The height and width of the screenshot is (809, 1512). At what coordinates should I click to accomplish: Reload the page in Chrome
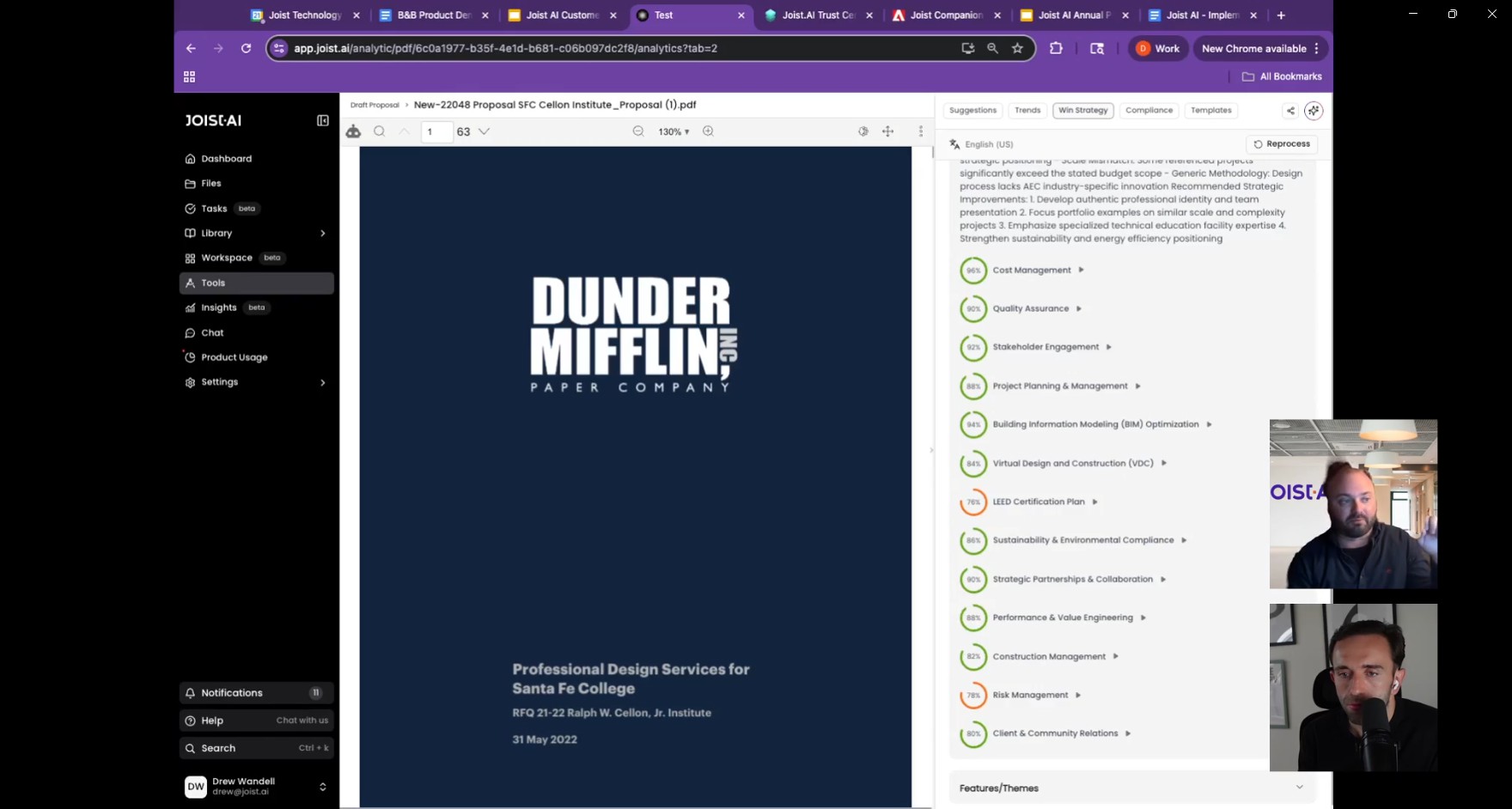[246, 49]
